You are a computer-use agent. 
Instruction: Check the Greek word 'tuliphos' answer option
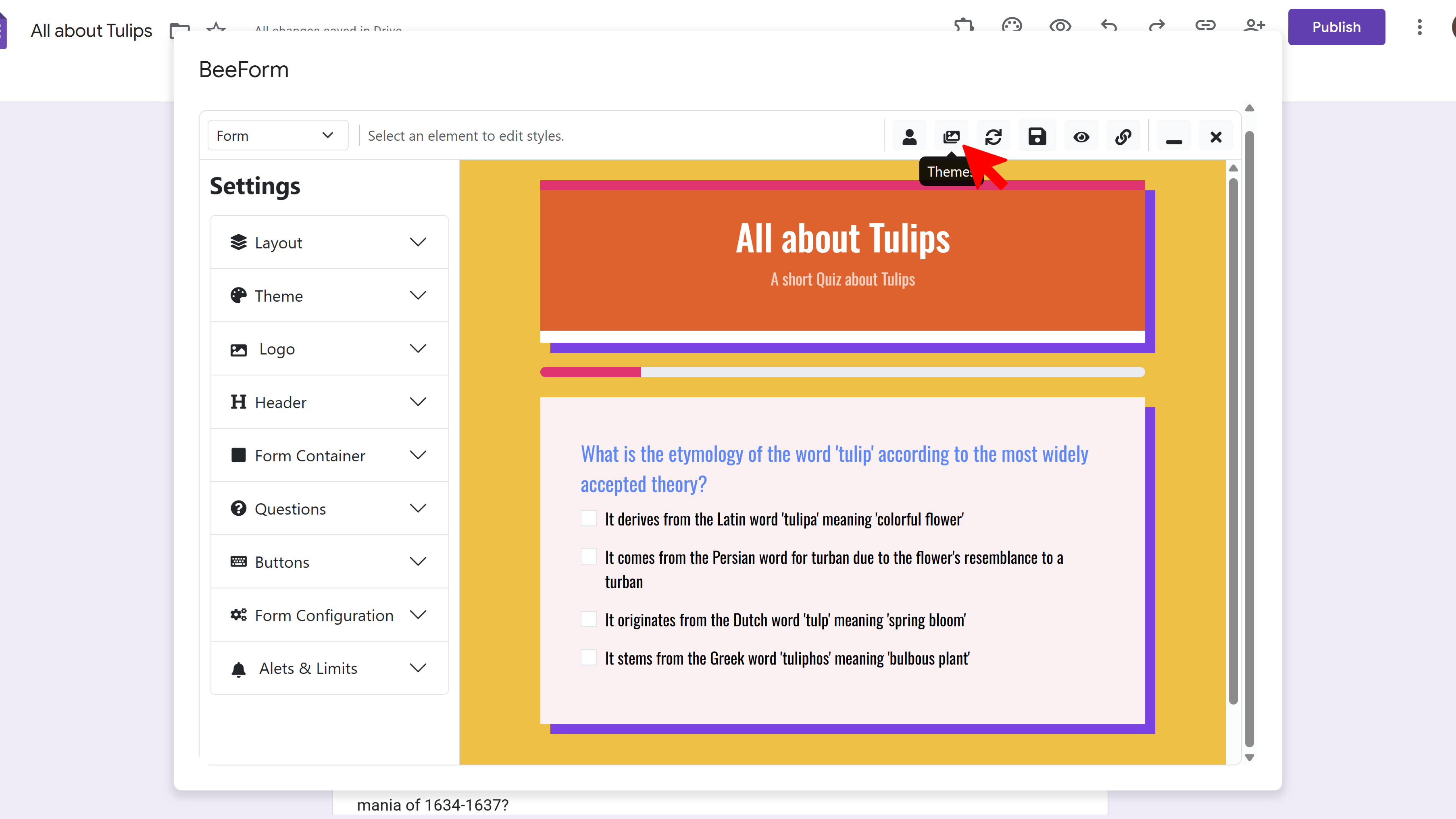coord(589,657)
